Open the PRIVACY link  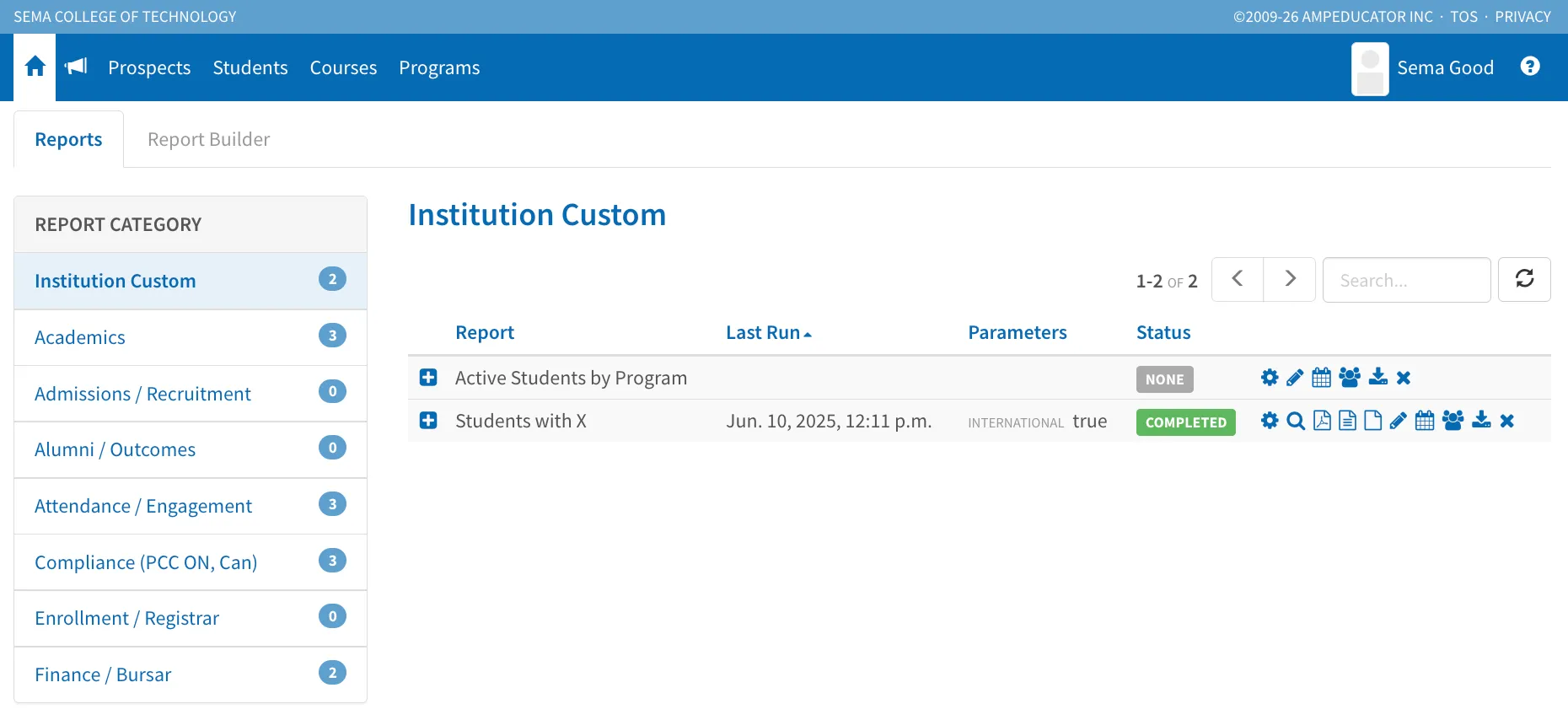pyautogui.click(x=1522, y=17)
